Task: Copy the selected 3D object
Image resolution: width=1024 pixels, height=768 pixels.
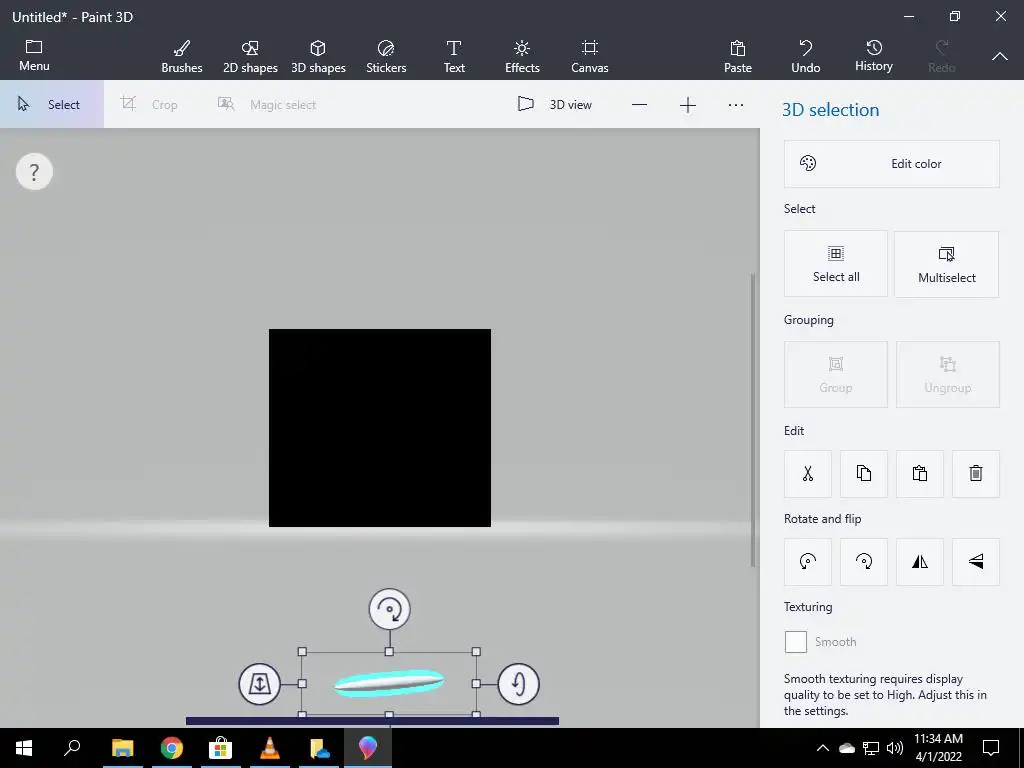Action: pyautogui.click(x=864, y=473)
